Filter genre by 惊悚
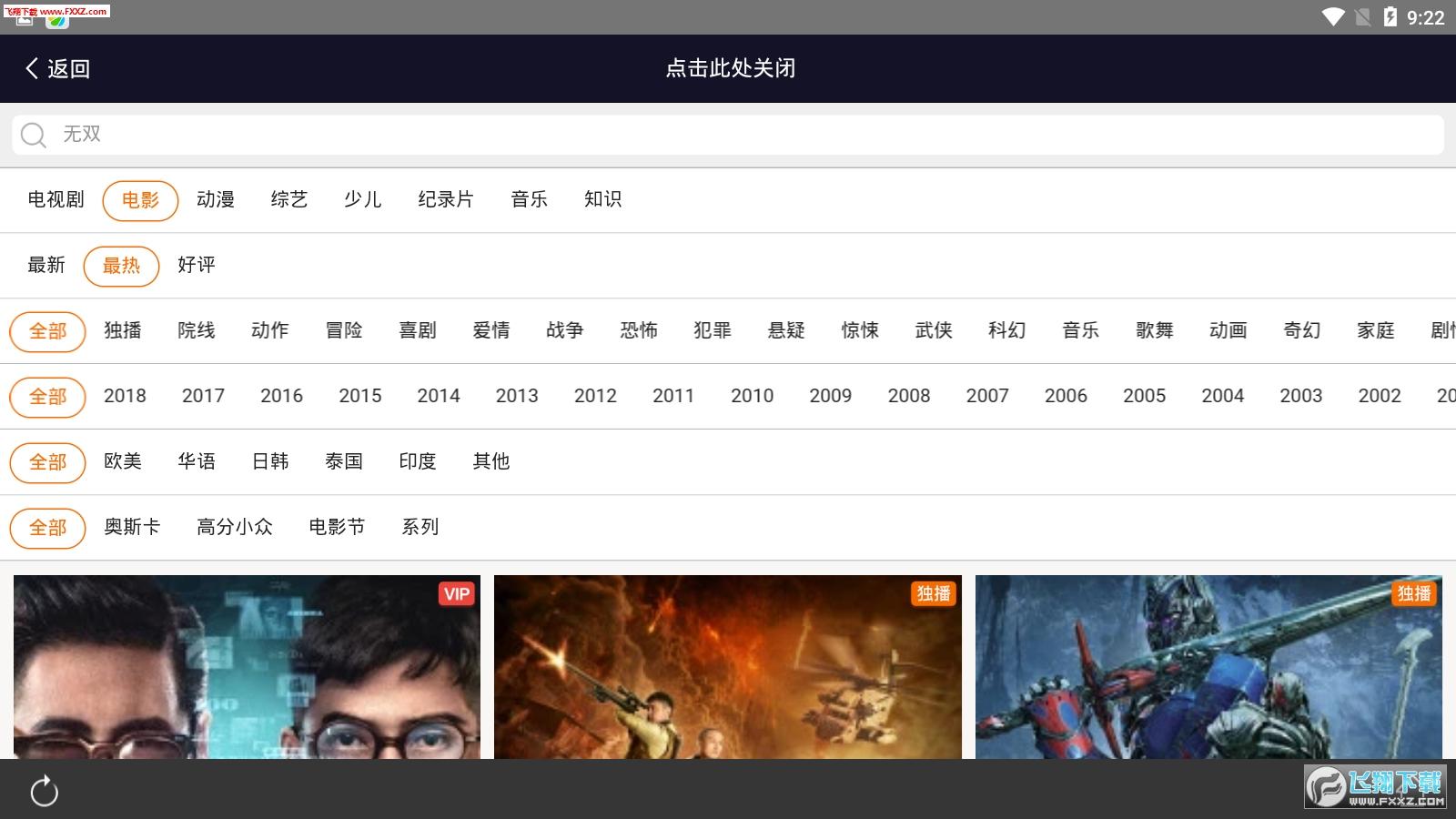This screenshot has width=1456, height=819. click(x=860, y=330)
